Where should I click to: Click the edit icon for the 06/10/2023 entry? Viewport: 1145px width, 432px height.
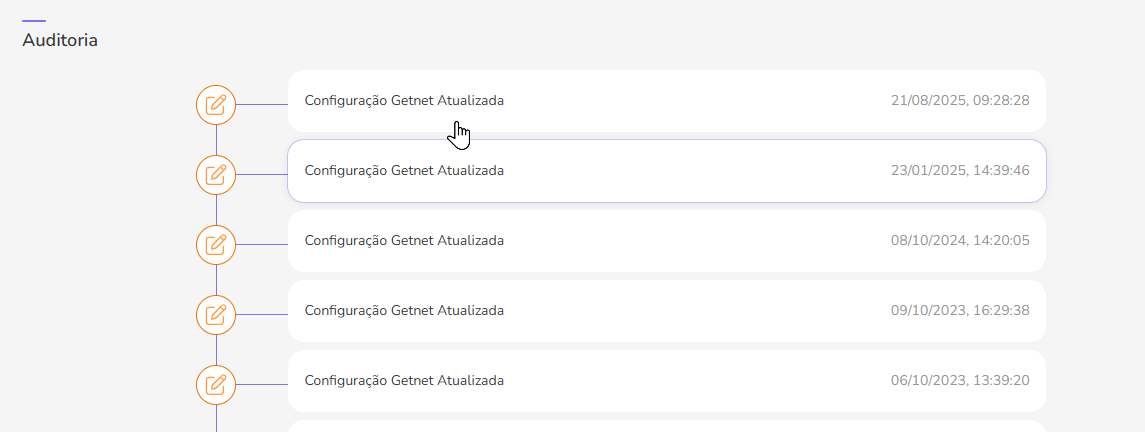click(x=216, y=384)
